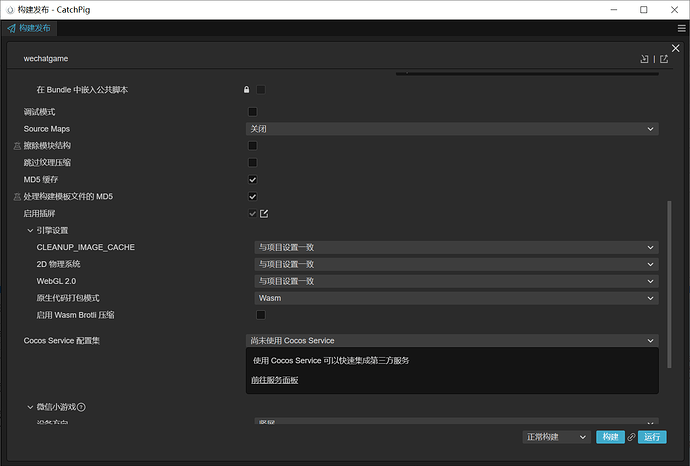Viewport: 690px width, 466px height.
Task: Click the export config icon in wechatgame header
Action: [x=664, y=59]
